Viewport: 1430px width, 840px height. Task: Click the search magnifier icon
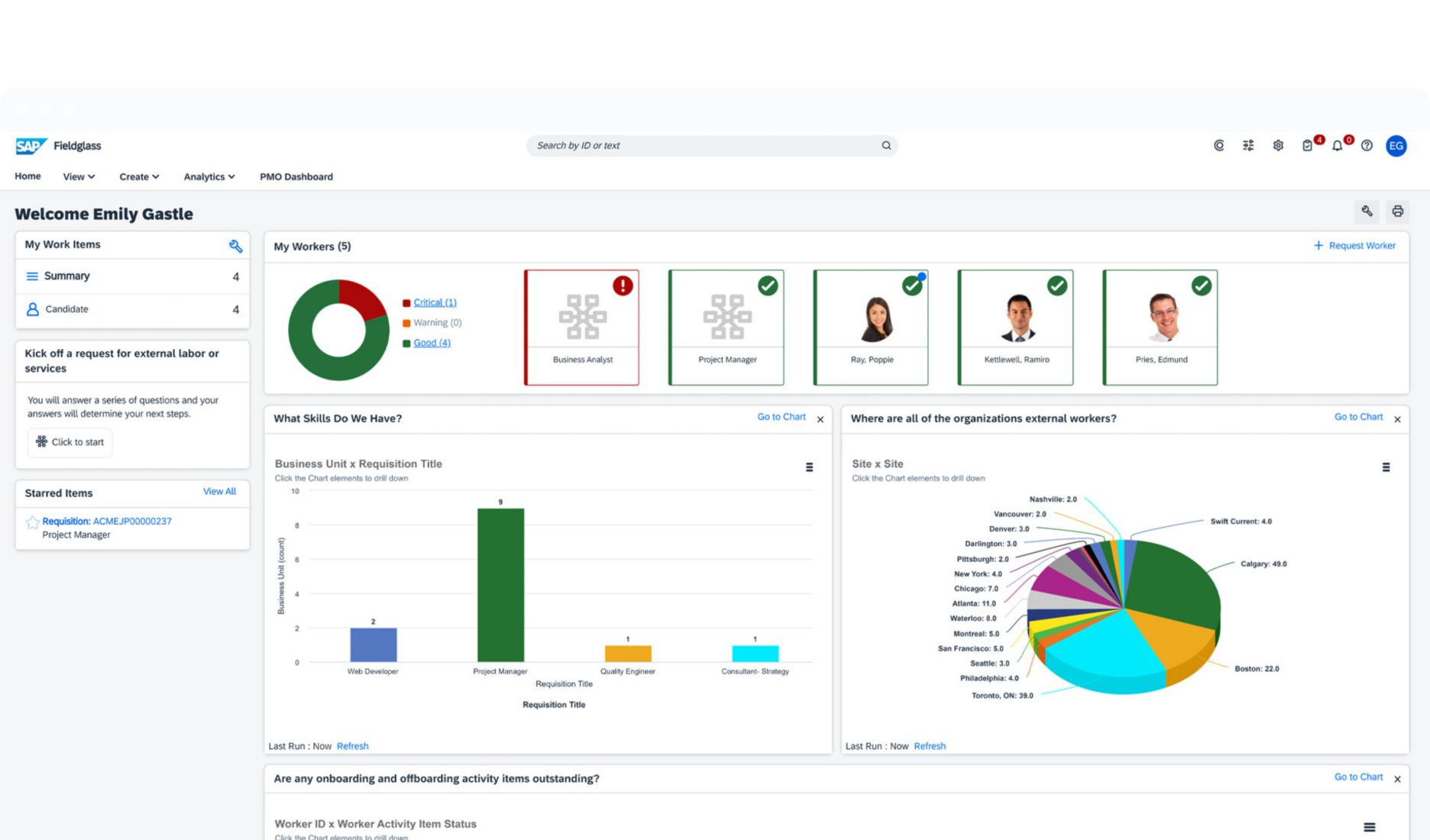886,146
